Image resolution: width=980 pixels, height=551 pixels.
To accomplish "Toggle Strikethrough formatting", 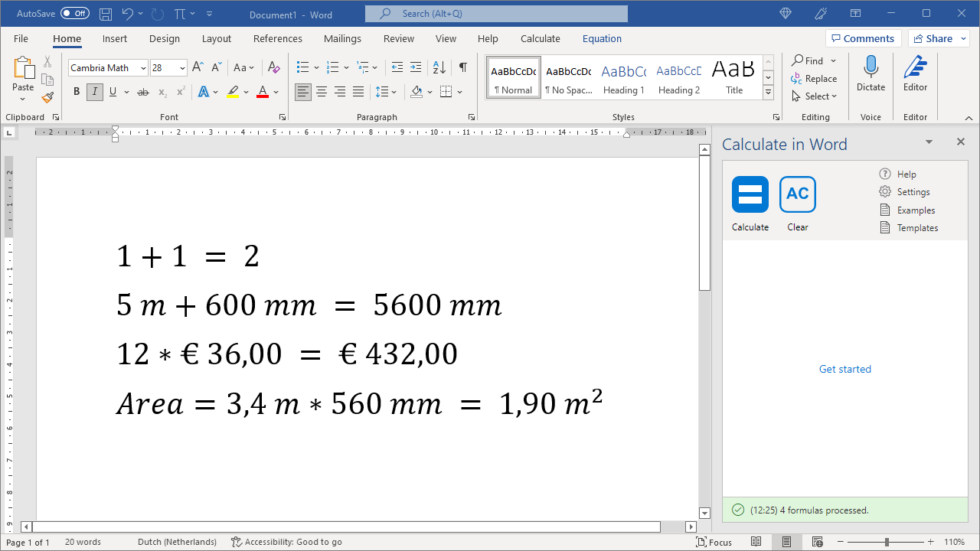I will (143, 92).
